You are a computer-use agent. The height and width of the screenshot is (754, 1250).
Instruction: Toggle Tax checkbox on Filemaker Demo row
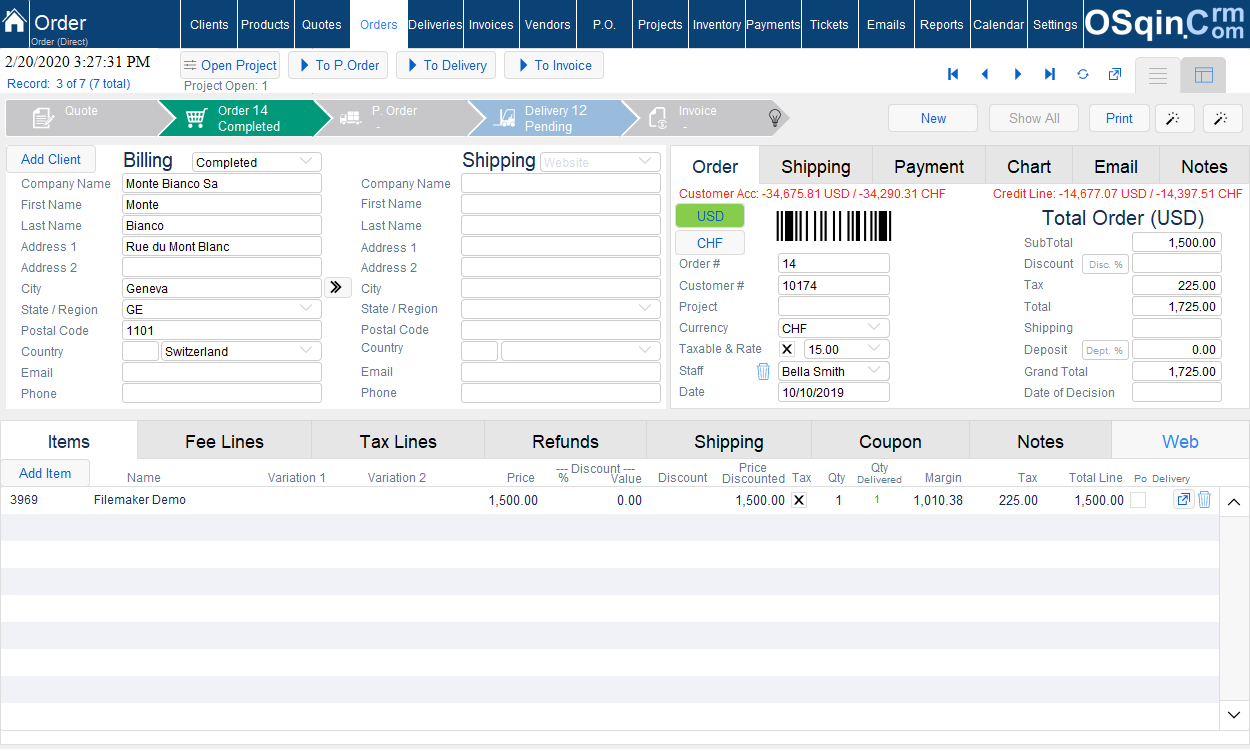(798, 500)
